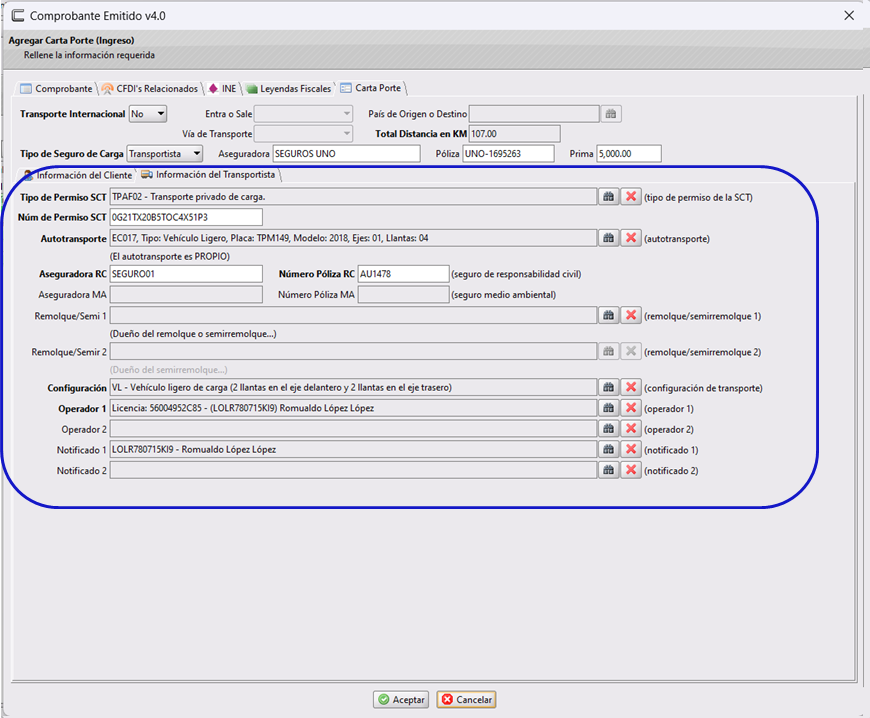
Task: Click the Prima field 5,000.00
Action: pos(629,154)
